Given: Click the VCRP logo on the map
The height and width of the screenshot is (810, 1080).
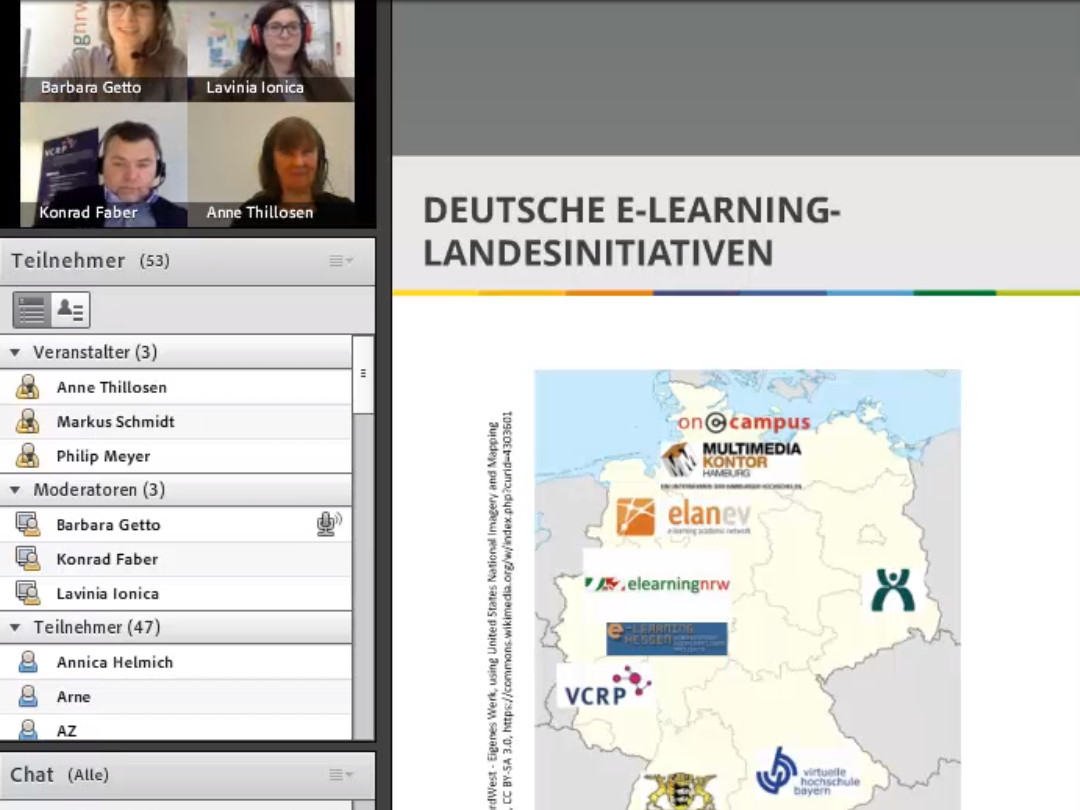Looking at the screenshot, I should [606, 687].
